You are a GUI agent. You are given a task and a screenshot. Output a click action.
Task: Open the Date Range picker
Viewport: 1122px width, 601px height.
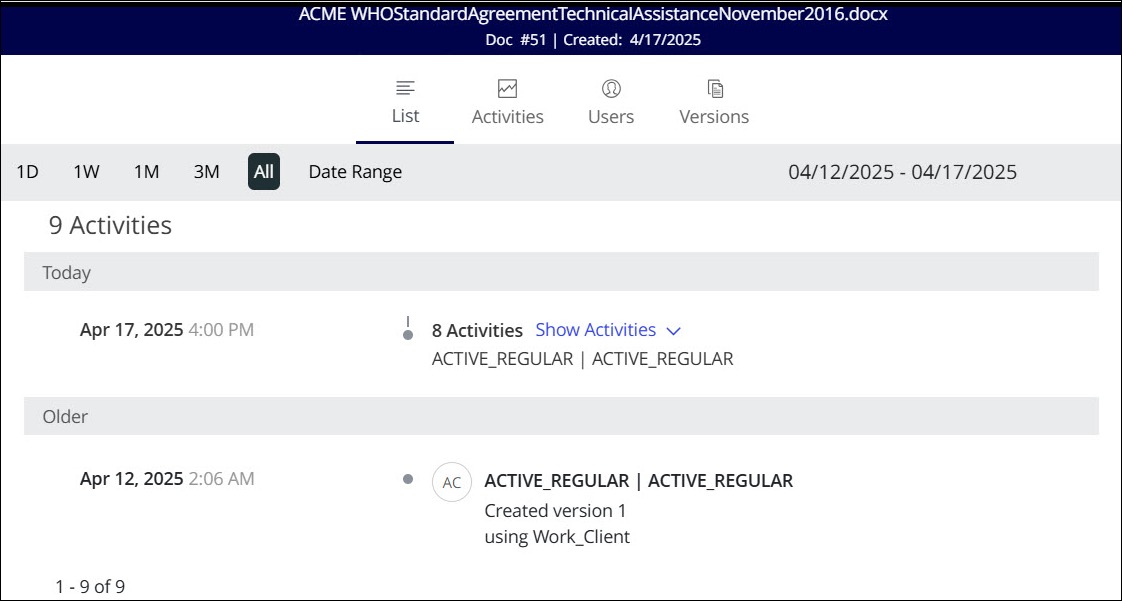(x=355, y=172)
